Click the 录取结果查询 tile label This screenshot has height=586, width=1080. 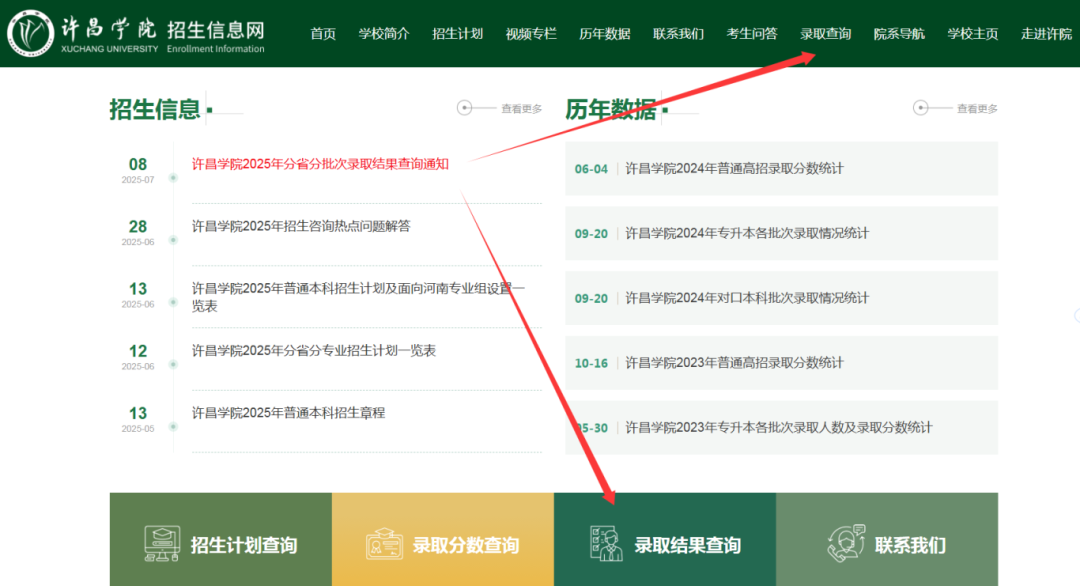[x=687, y=545]
